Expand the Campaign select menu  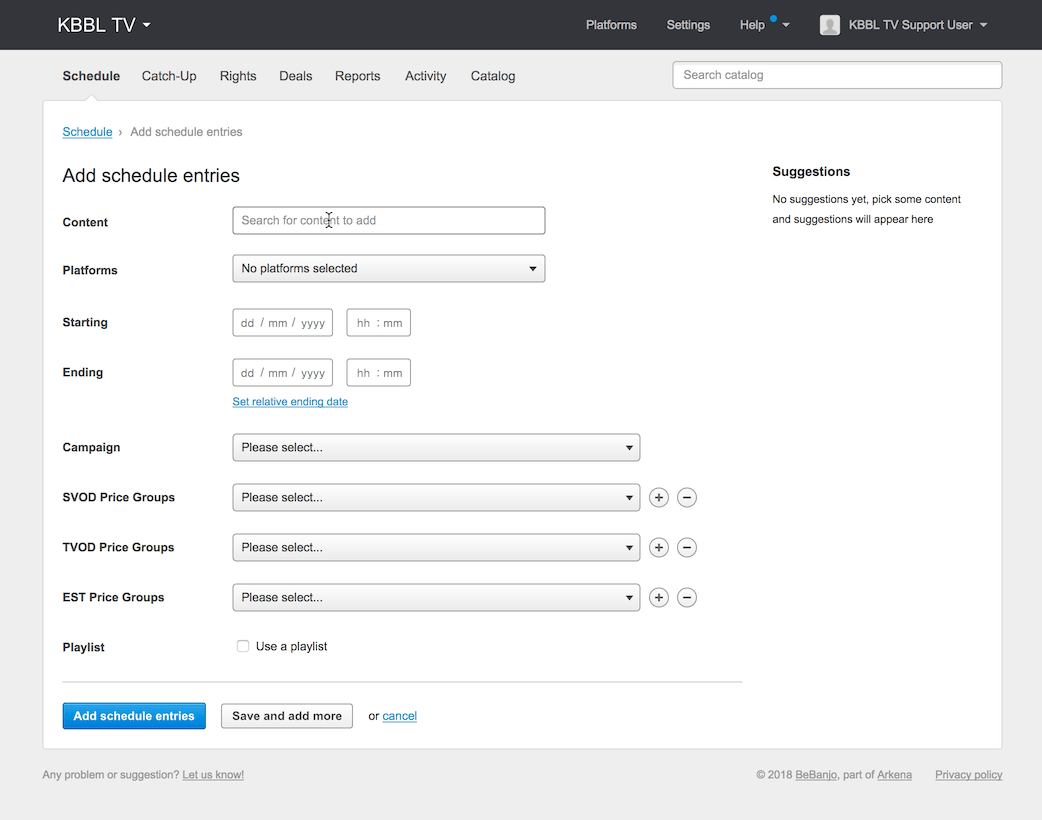436,447
